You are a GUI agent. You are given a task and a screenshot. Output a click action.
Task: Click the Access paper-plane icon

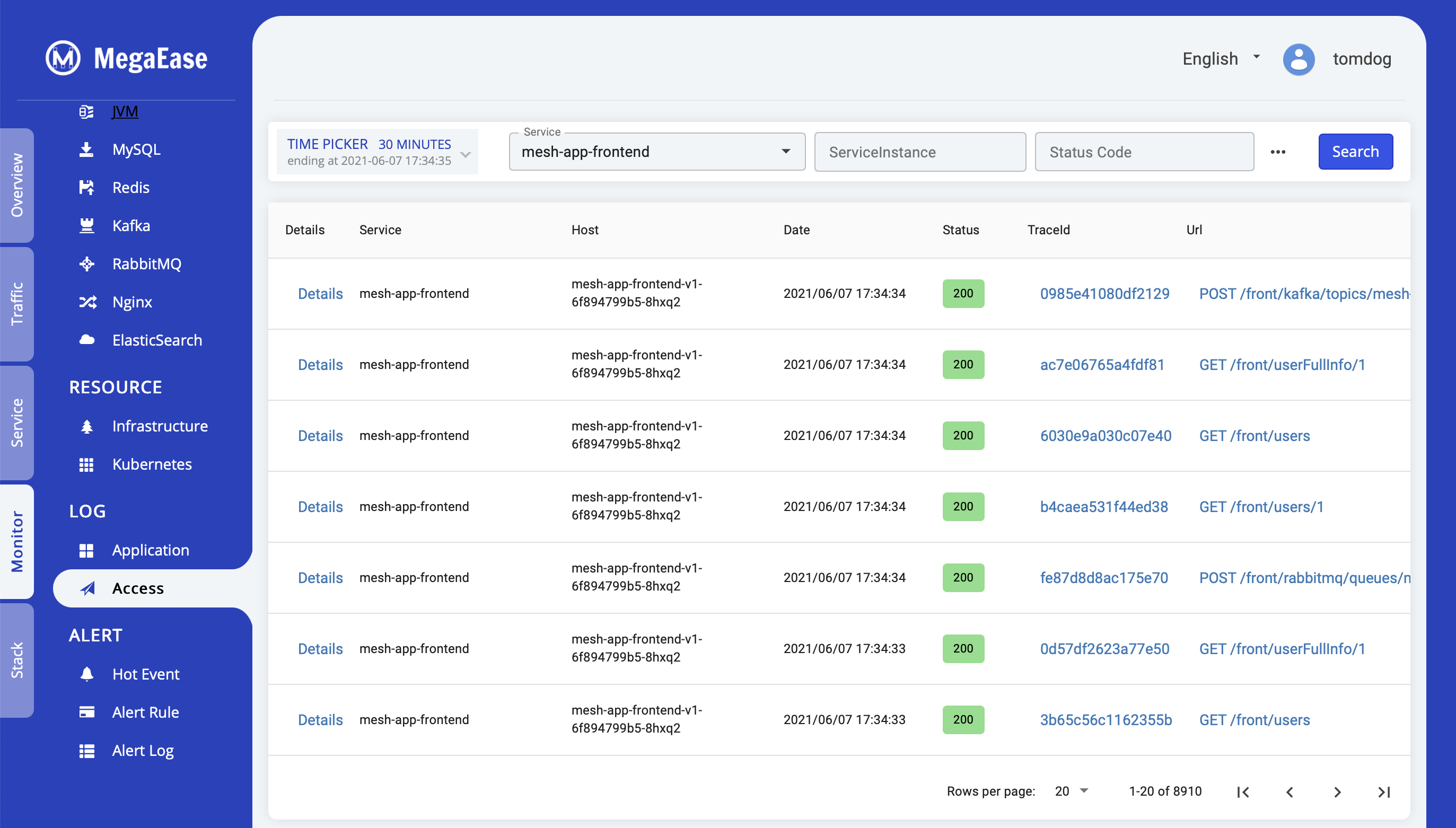pos(87,588)
